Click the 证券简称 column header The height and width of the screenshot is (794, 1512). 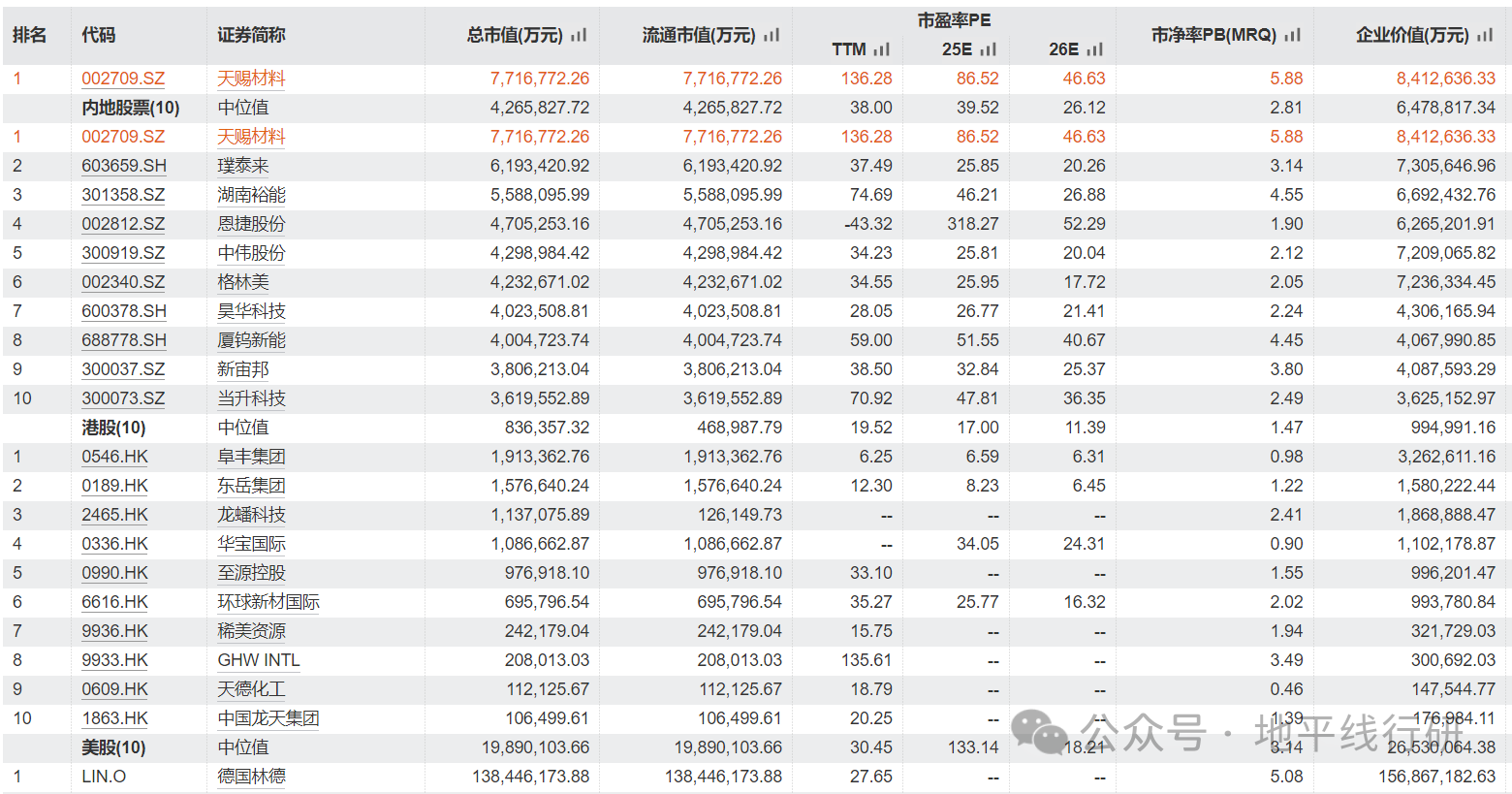pyautogui.click(x=251, y=35)
